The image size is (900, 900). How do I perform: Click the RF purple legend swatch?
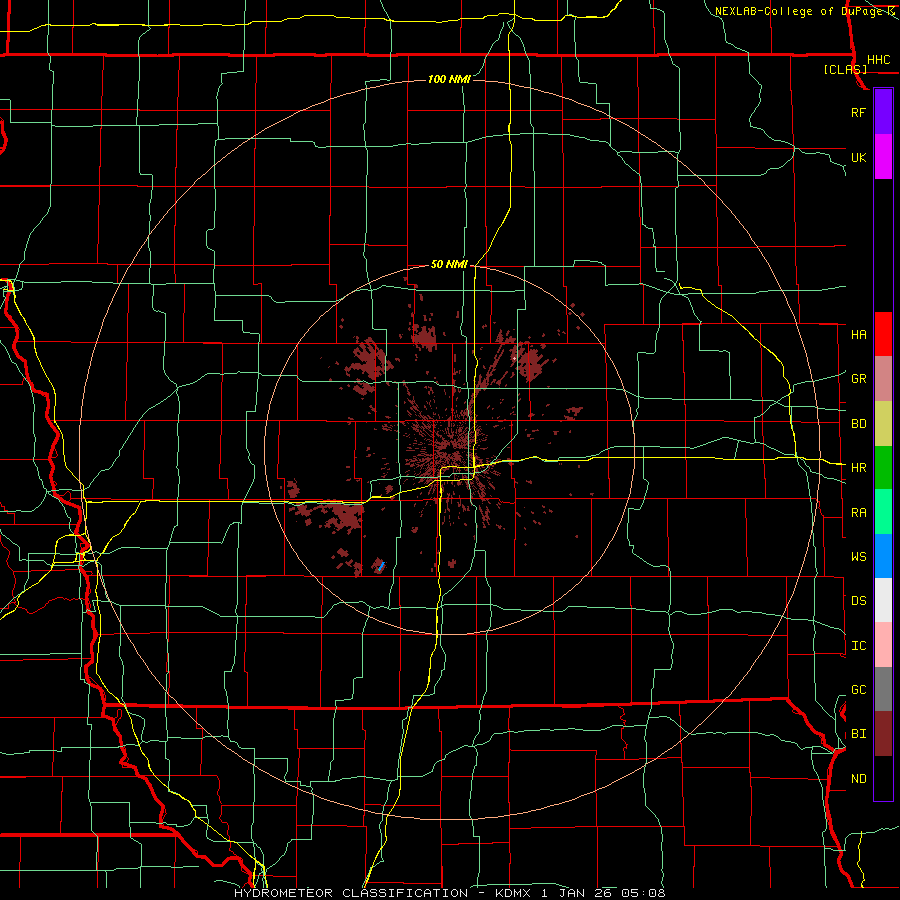883,112
